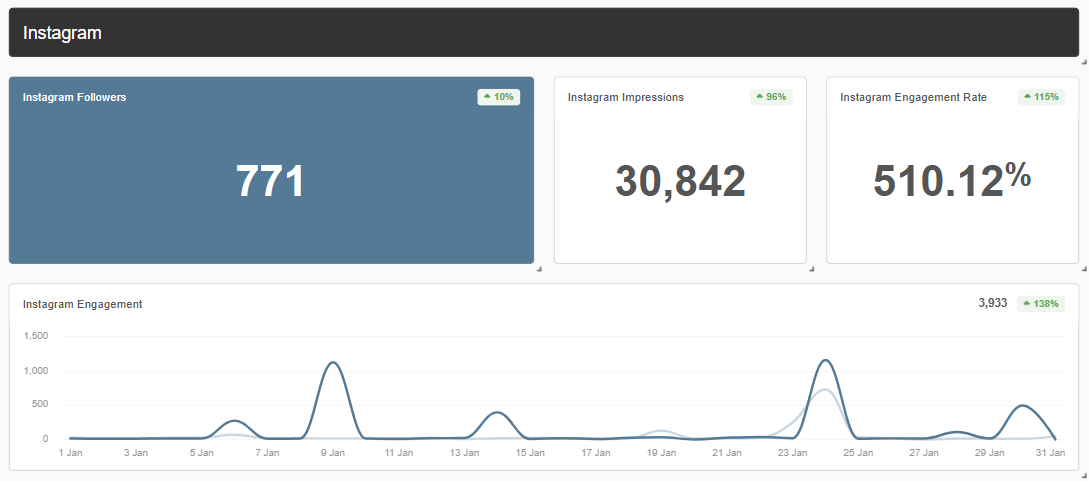The image size is (1089, 481).
Task: Click the Instagram Engagement chart title
Action: point(82,304)
